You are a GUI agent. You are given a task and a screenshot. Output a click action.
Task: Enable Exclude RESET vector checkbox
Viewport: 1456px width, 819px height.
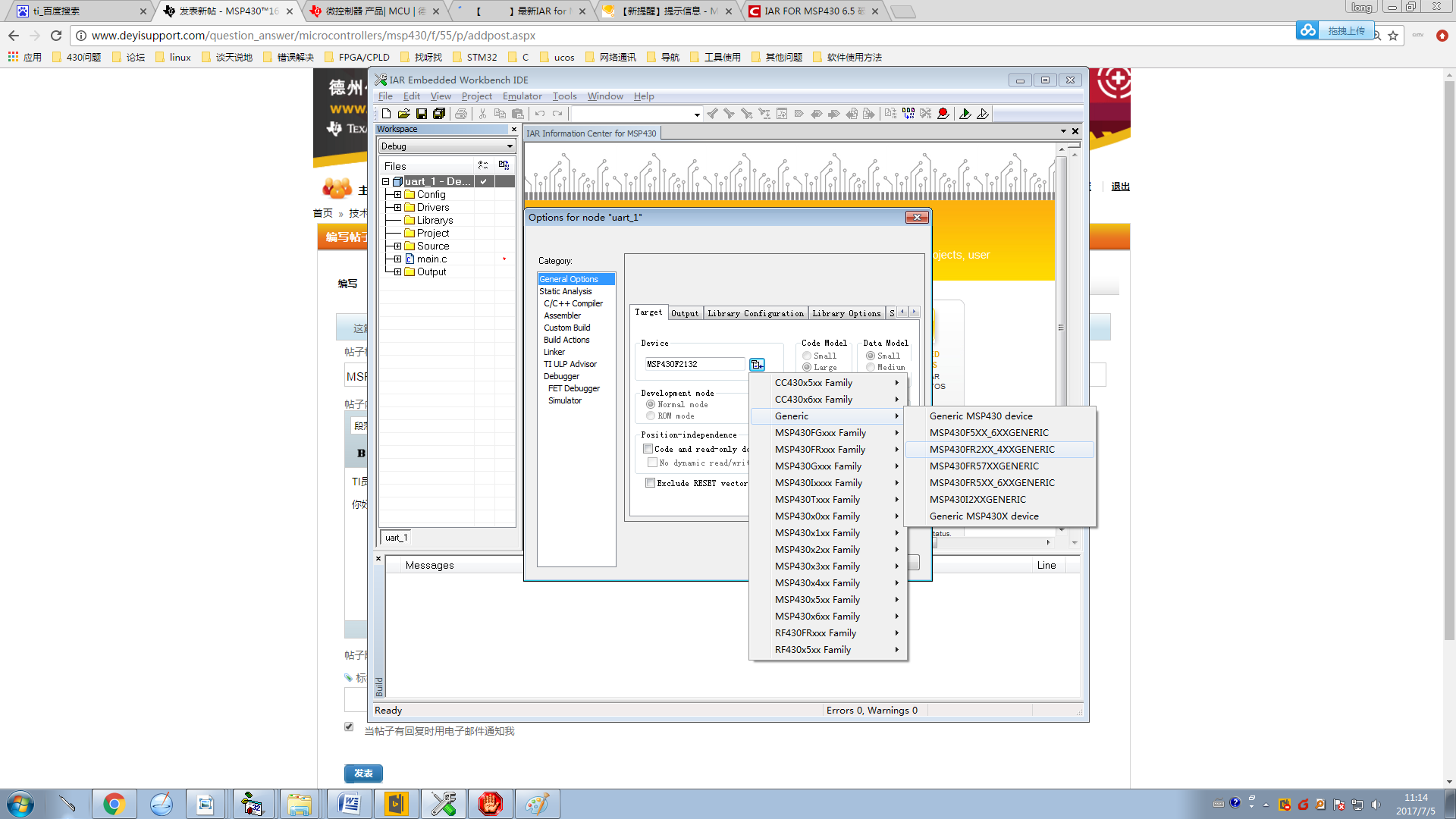coord(650,483)
